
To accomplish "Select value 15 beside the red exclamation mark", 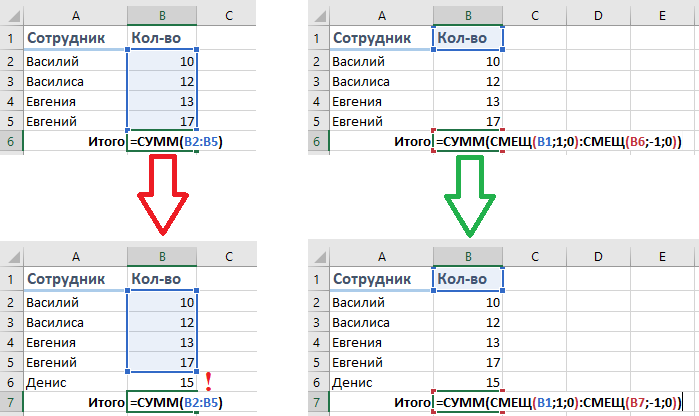I will [x=162, y=382].
